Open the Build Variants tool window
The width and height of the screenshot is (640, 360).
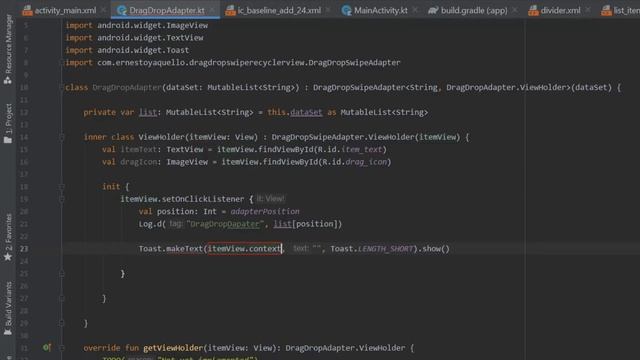(8, 308)
